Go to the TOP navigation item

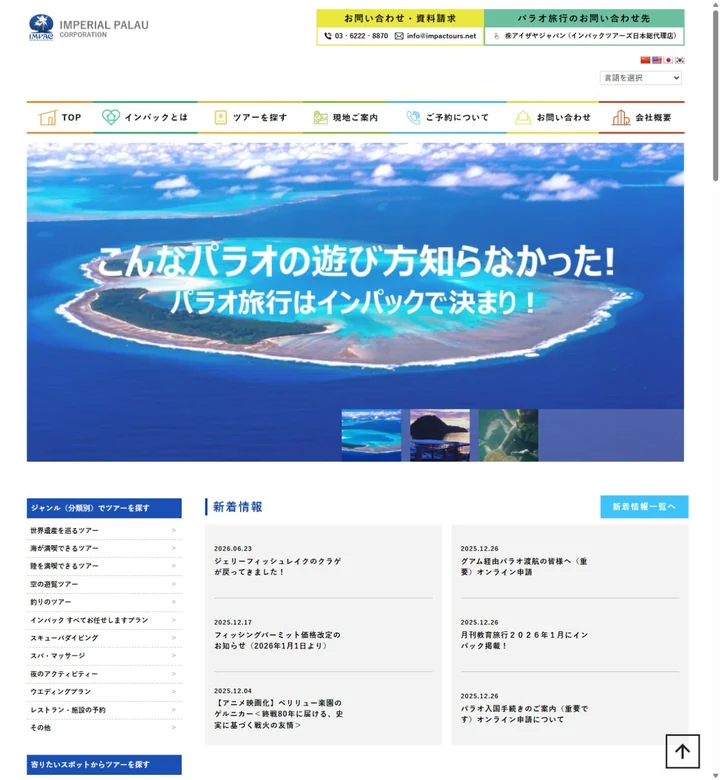(60, 117)
